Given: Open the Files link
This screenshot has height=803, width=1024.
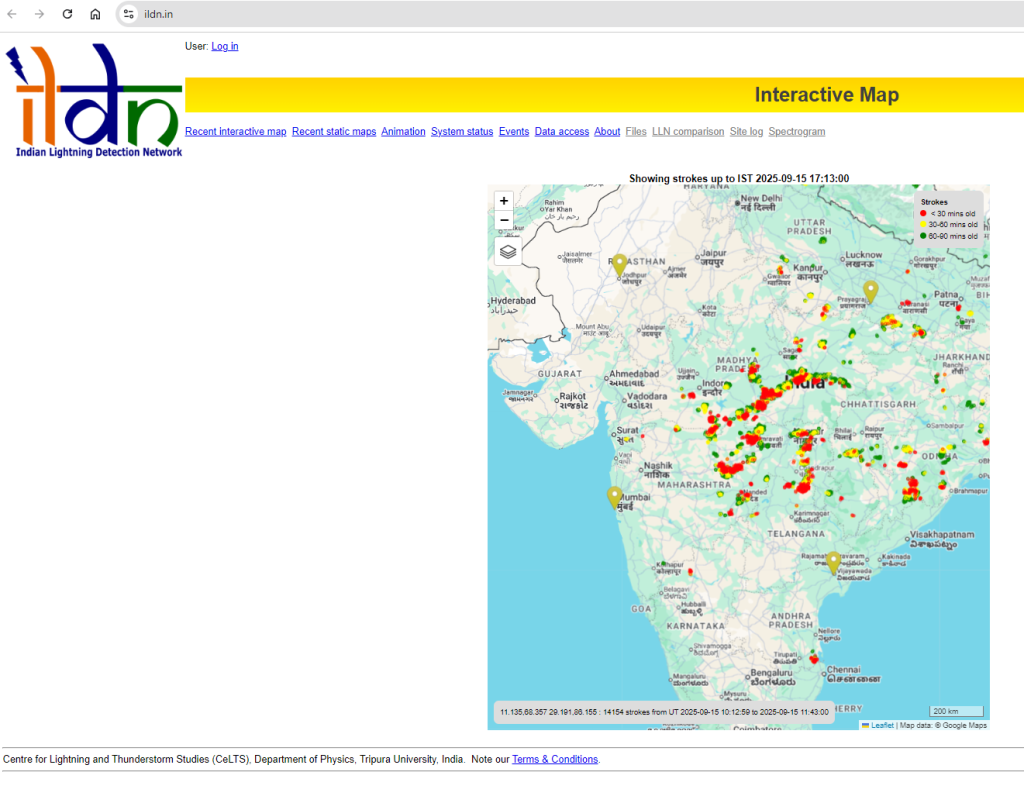Looking at the screenshot, I should pos(635,132).
